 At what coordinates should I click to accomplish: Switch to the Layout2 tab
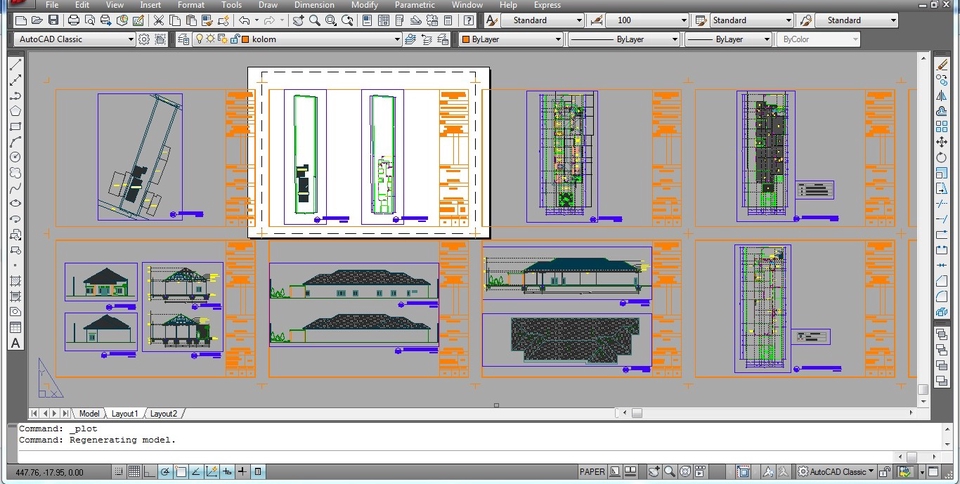pos(162,413)
